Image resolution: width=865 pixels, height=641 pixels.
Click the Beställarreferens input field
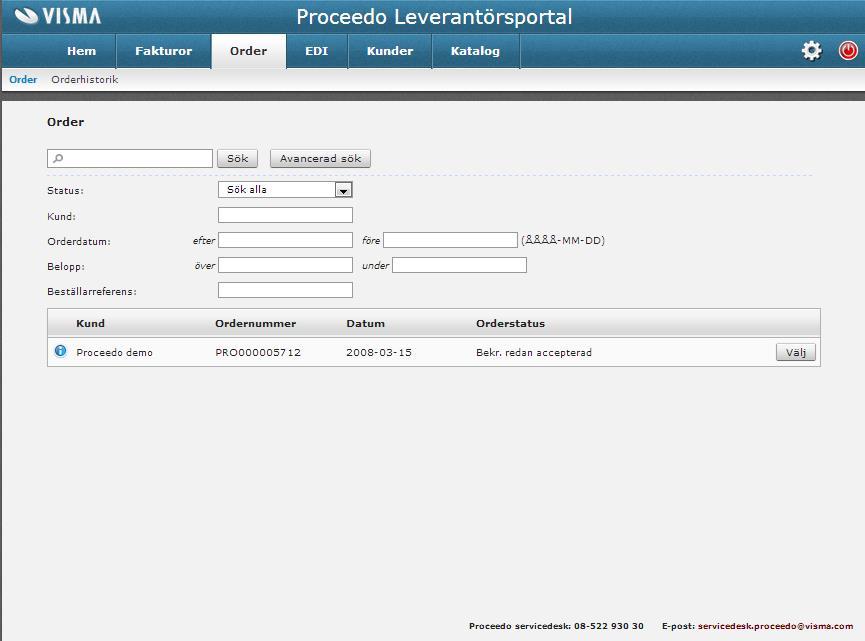[285, 290]
